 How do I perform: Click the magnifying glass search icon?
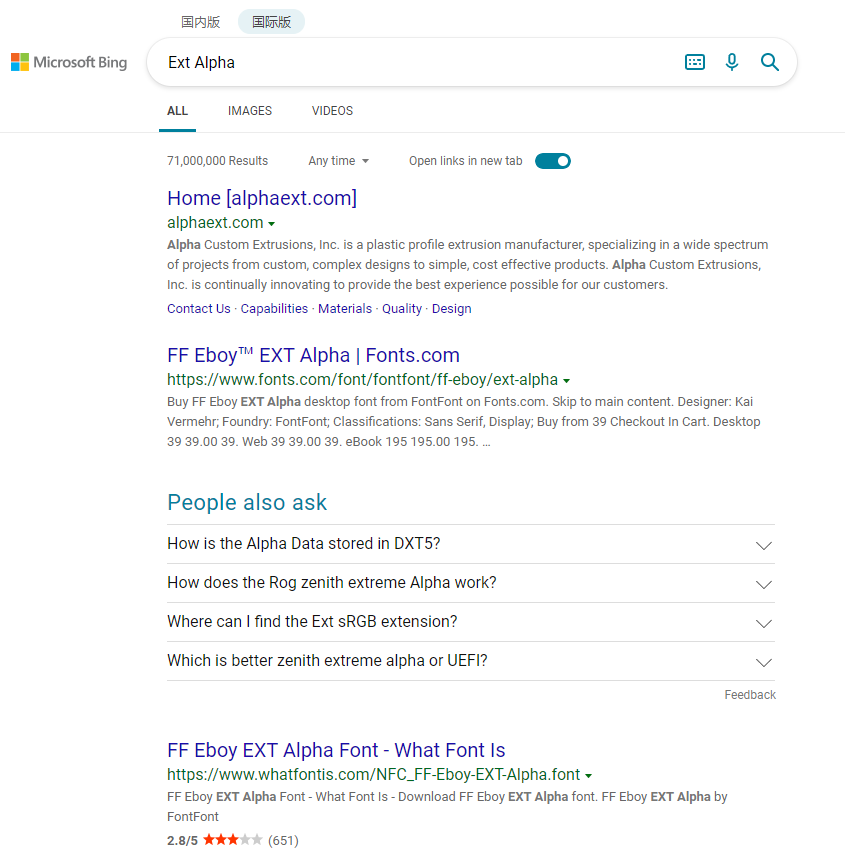769,62
